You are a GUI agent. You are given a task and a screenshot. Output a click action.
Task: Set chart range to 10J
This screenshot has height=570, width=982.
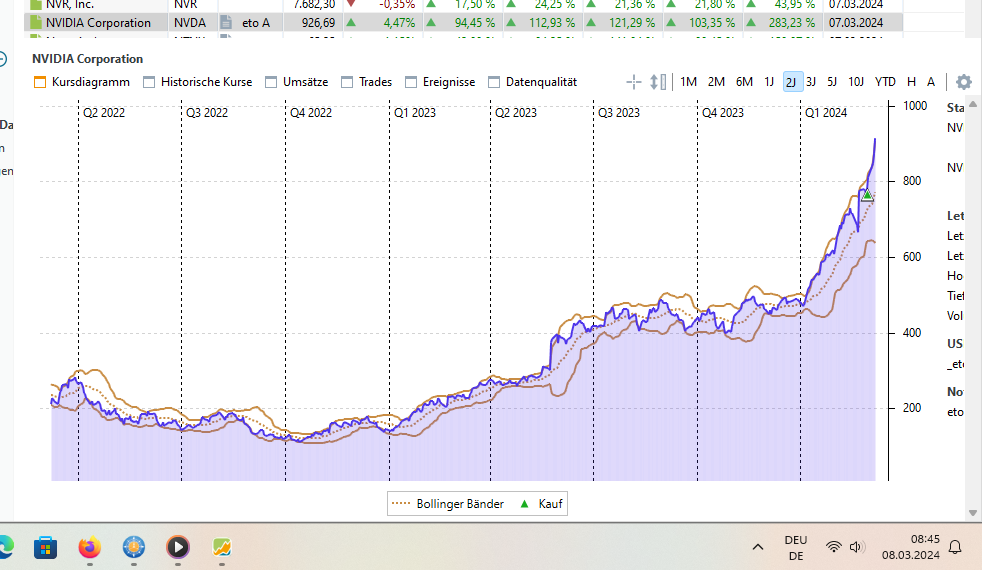(856, 82)
